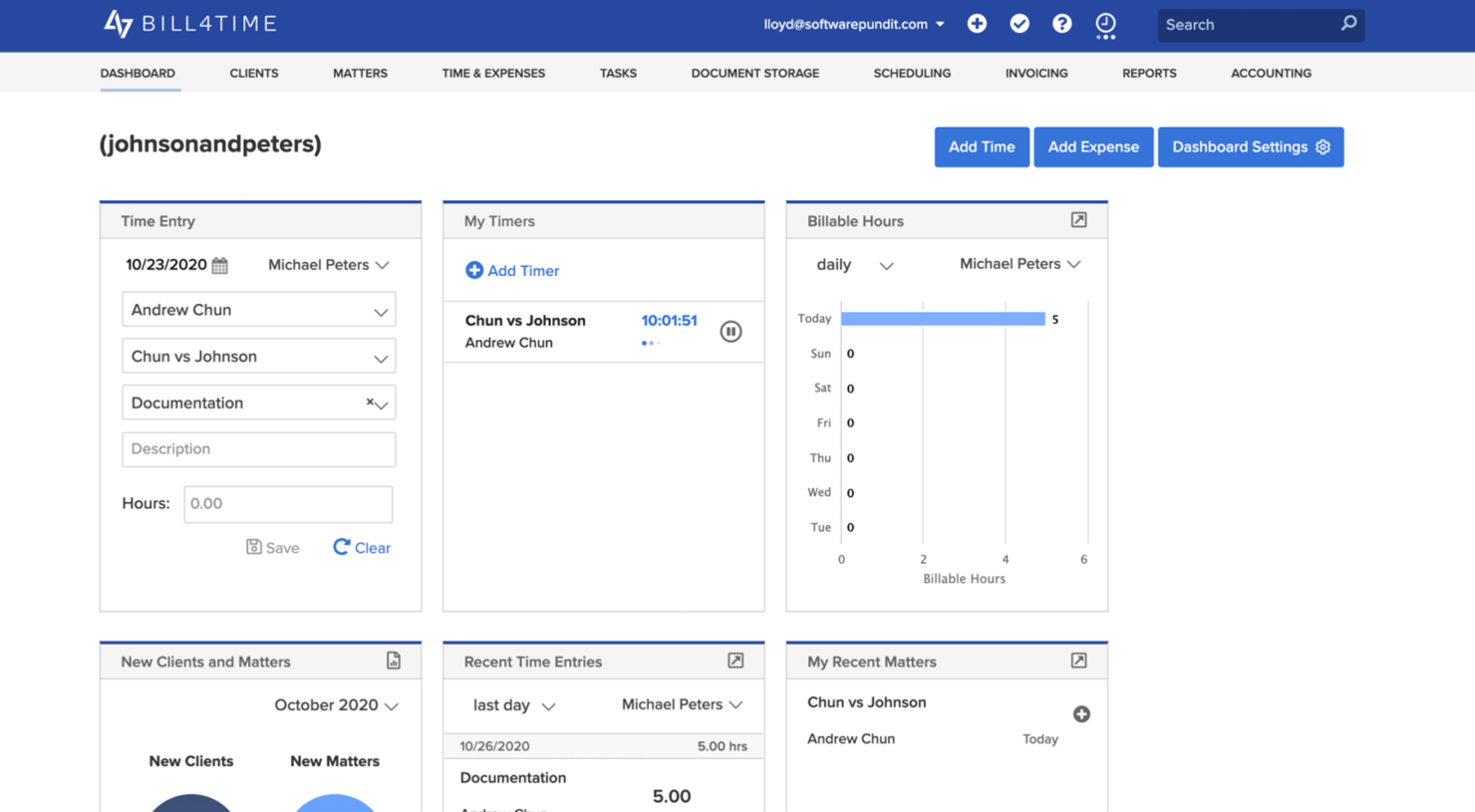
Task: Open the Time & Expenses section
Action: 493,73
